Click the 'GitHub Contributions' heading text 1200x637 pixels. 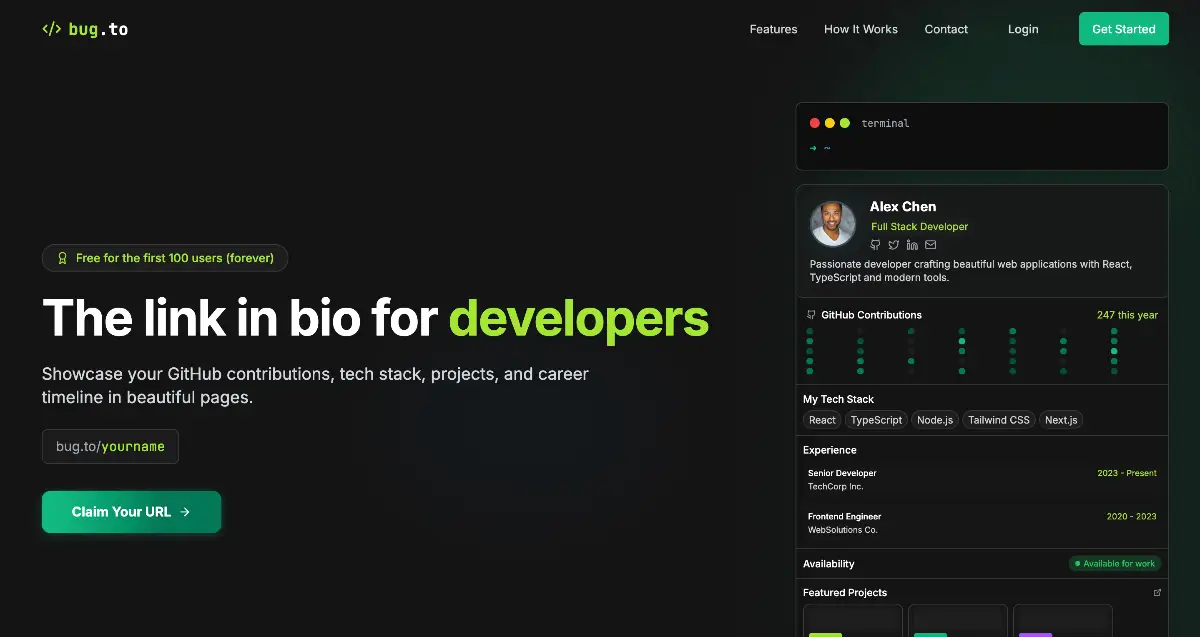point(871,315)
